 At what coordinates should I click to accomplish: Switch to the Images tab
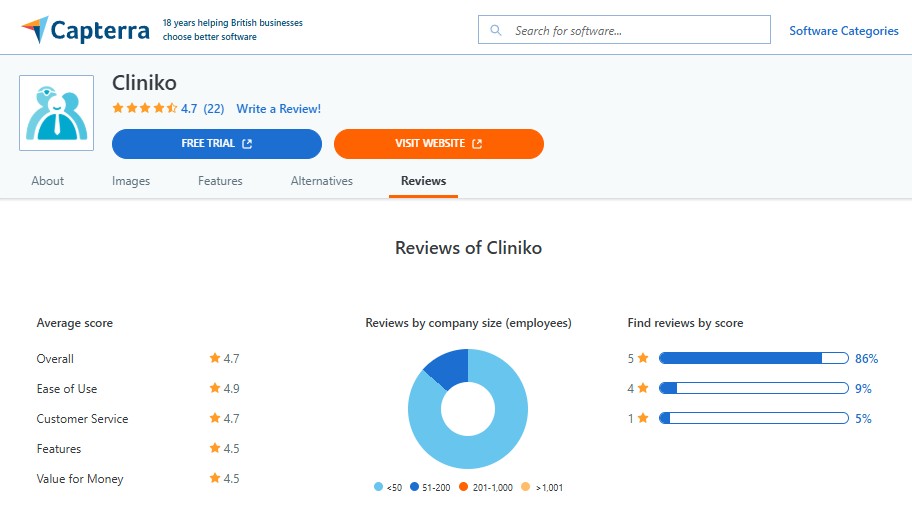[x=131, y=181]
